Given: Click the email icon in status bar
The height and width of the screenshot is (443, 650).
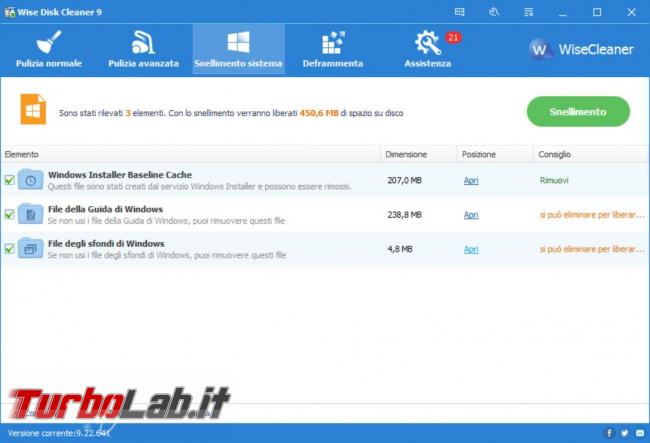Looking at the screenshot, I should (x=640, y=433).
